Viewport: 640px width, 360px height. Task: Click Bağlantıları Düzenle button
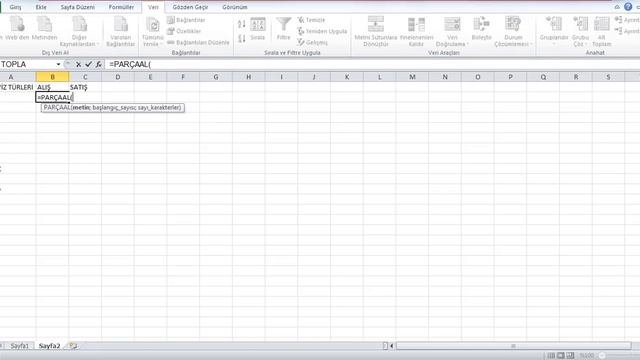point(198,42)
